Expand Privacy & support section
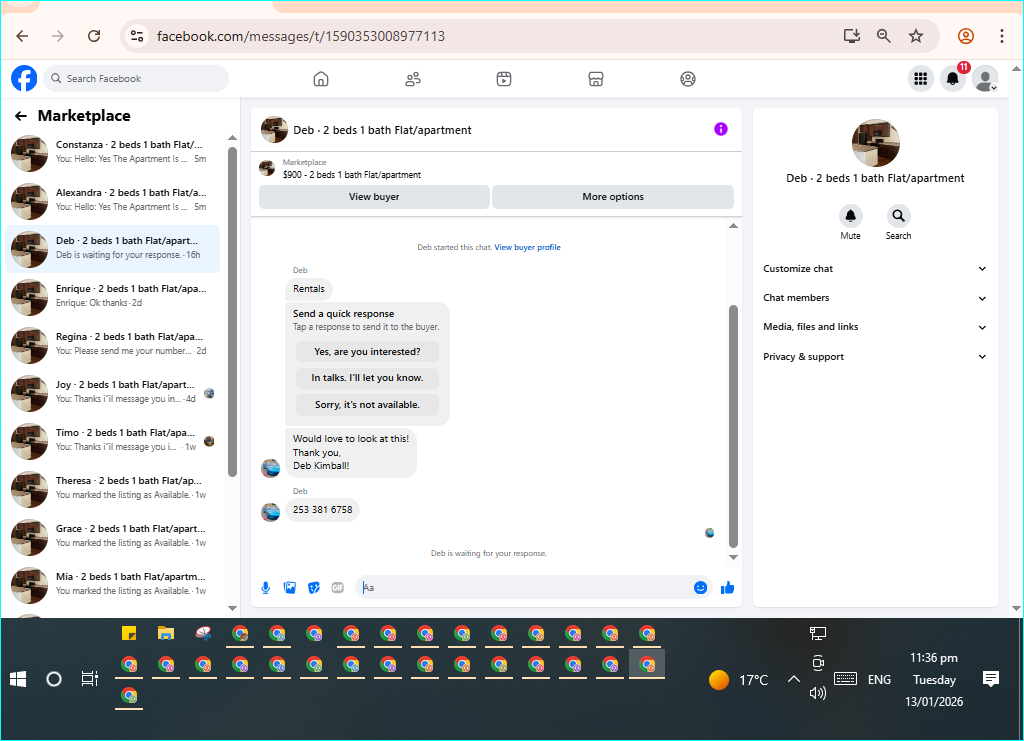 (874, 356)
